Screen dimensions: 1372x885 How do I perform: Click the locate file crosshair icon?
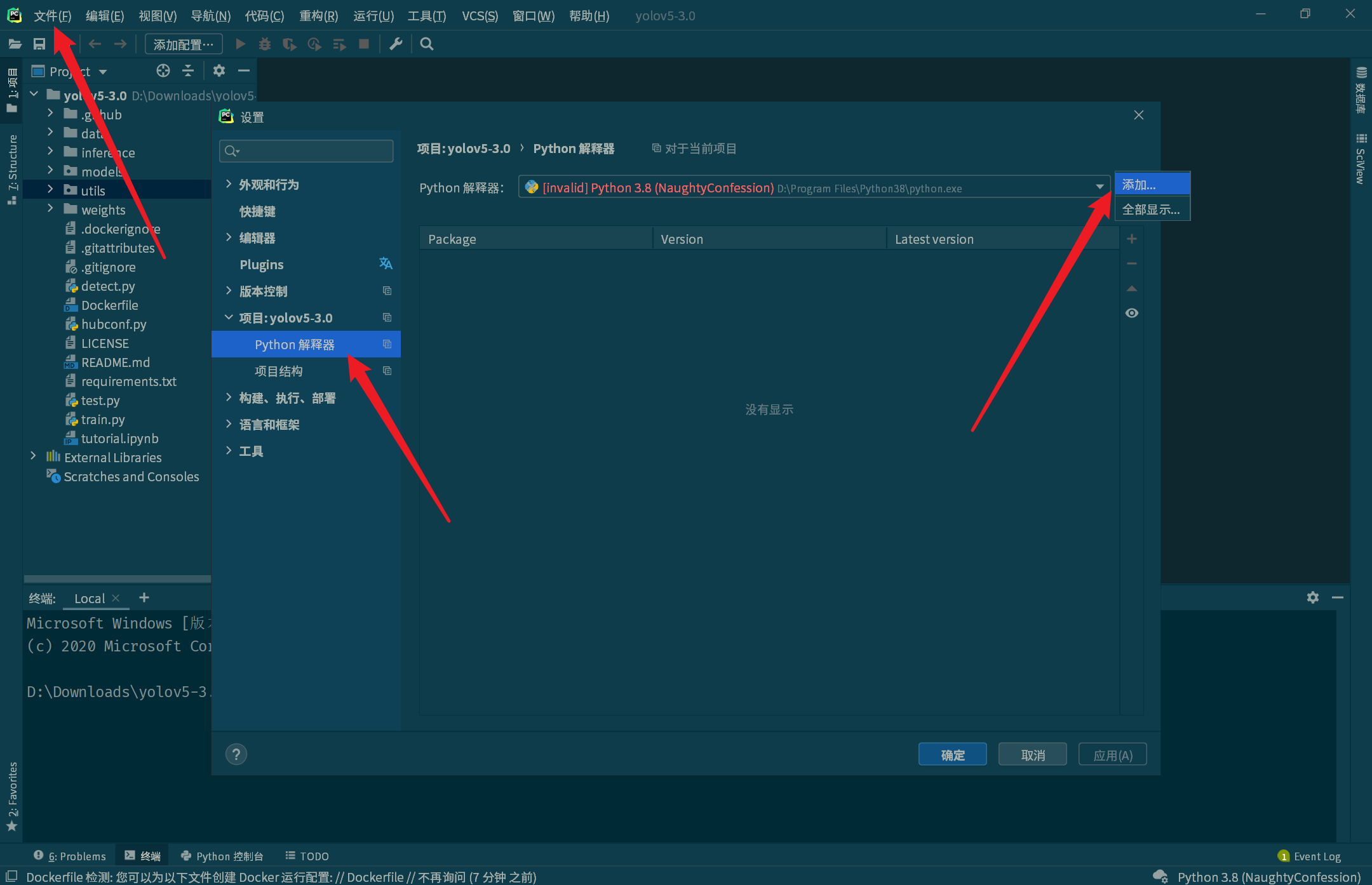click(x=163, y=70)
